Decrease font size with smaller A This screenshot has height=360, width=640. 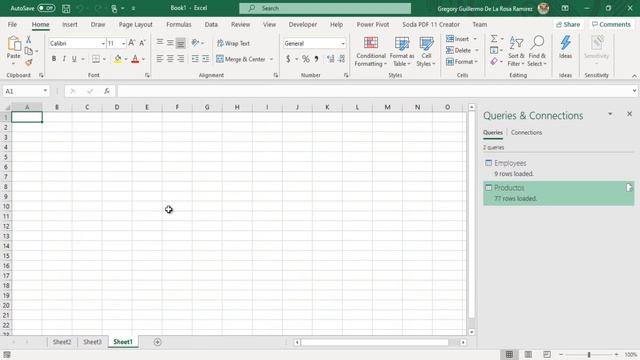click(x=142, y=43)
